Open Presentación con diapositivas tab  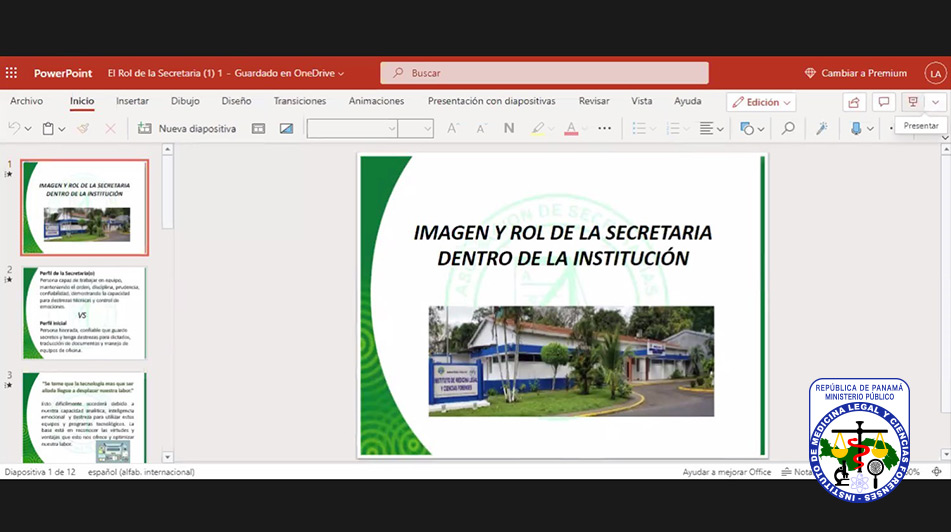(x=491, y=101)
